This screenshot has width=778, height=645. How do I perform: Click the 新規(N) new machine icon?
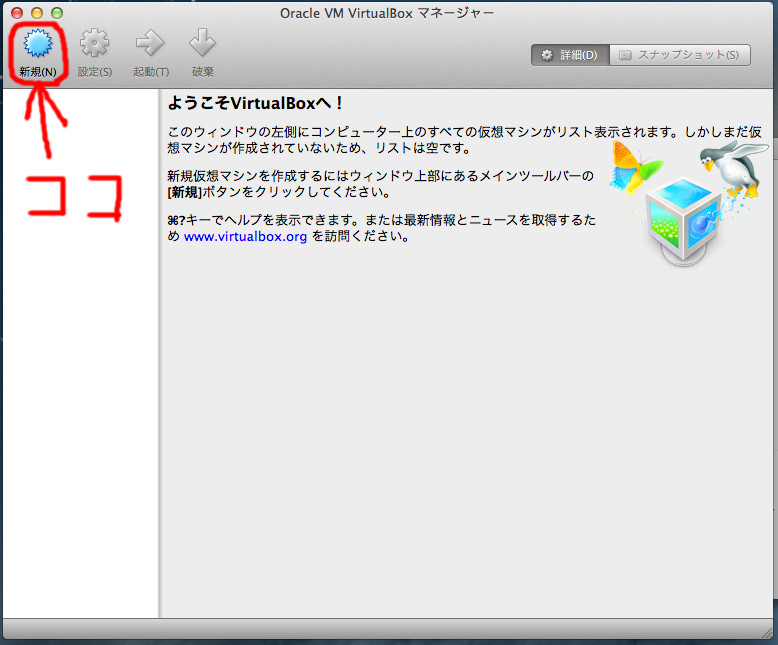pyautogui.click(x=38, y=43)
